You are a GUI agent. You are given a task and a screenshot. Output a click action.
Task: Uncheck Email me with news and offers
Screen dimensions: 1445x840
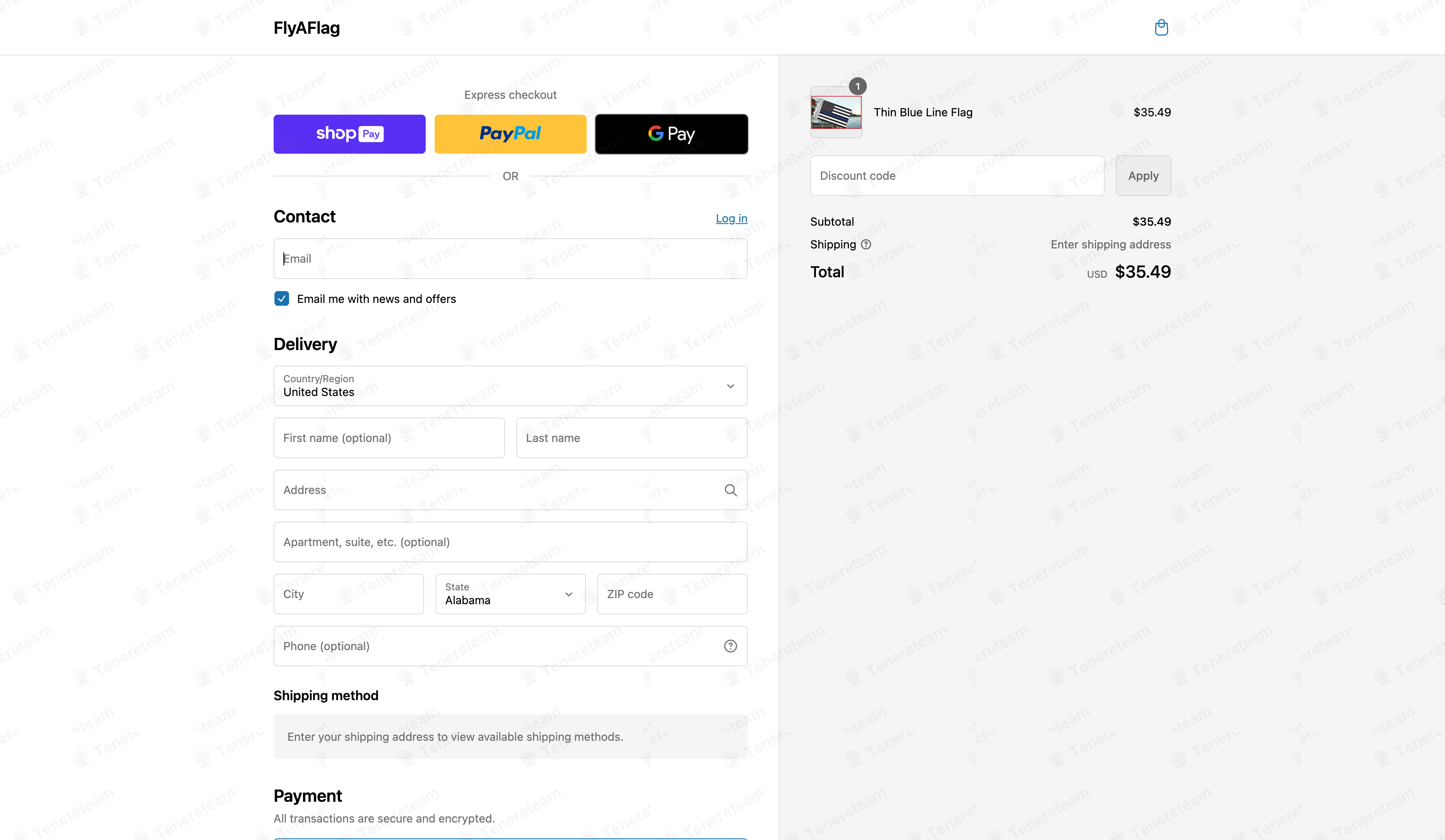[x=281, y=299]
